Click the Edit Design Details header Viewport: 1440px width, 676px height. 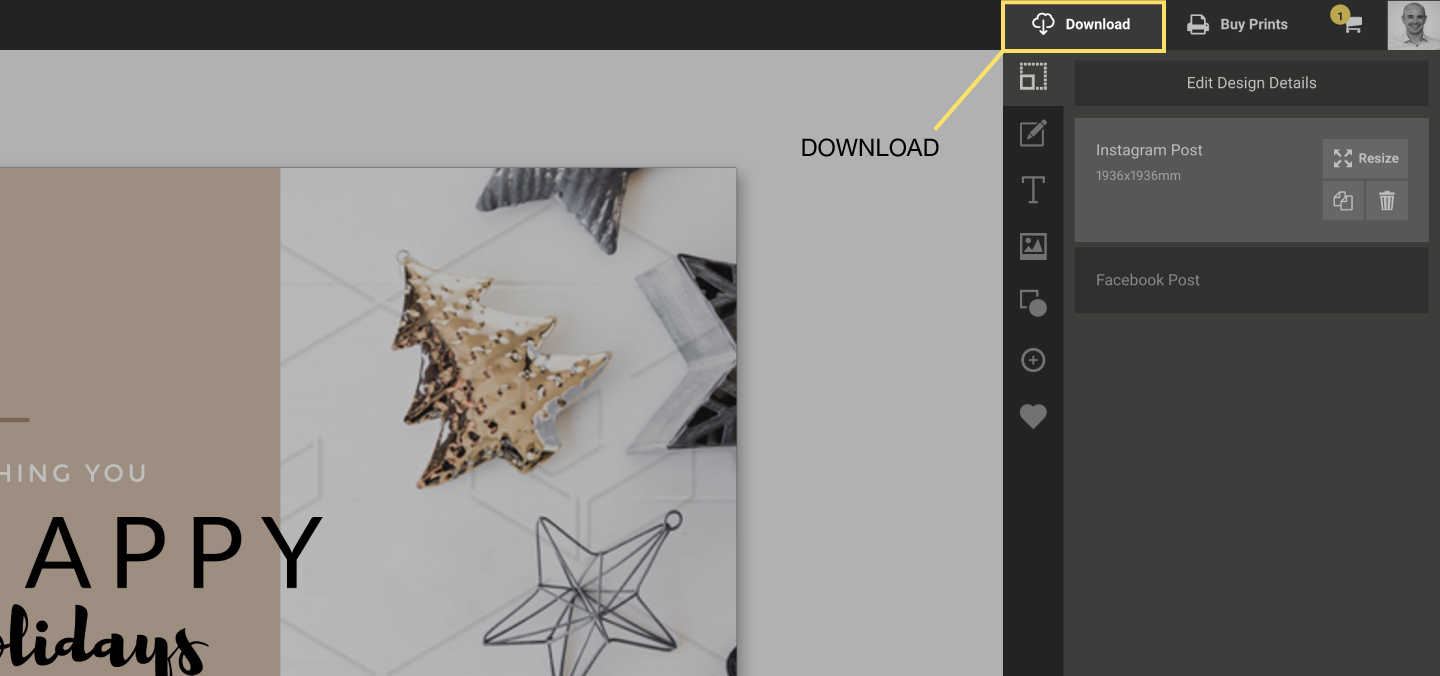pyautogui.click(x=1251, y=83)
